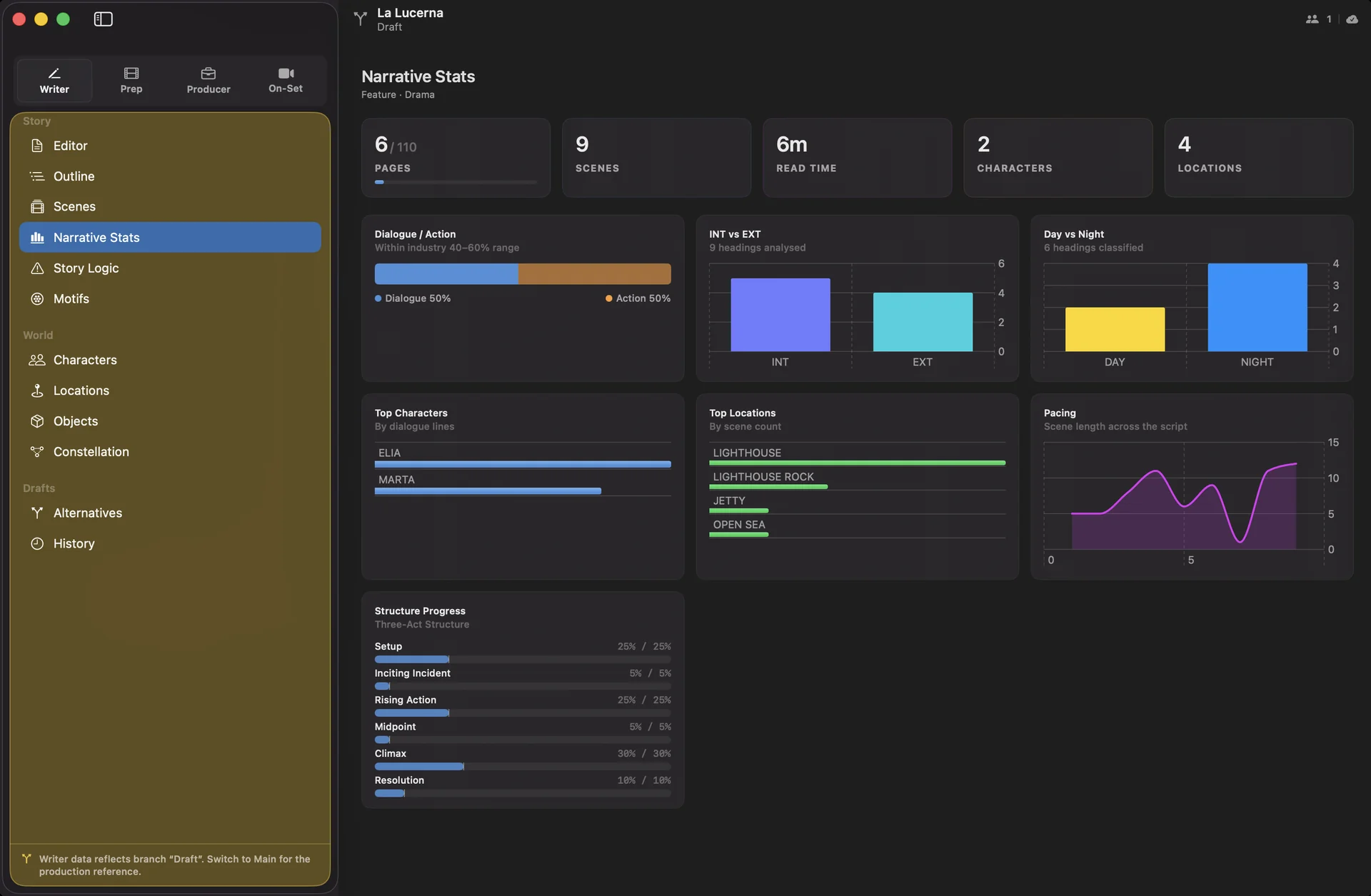Click the Midpoint progress bar
Image resolution: width=1371 pixels, height=896 pixels.
(523, 740)
